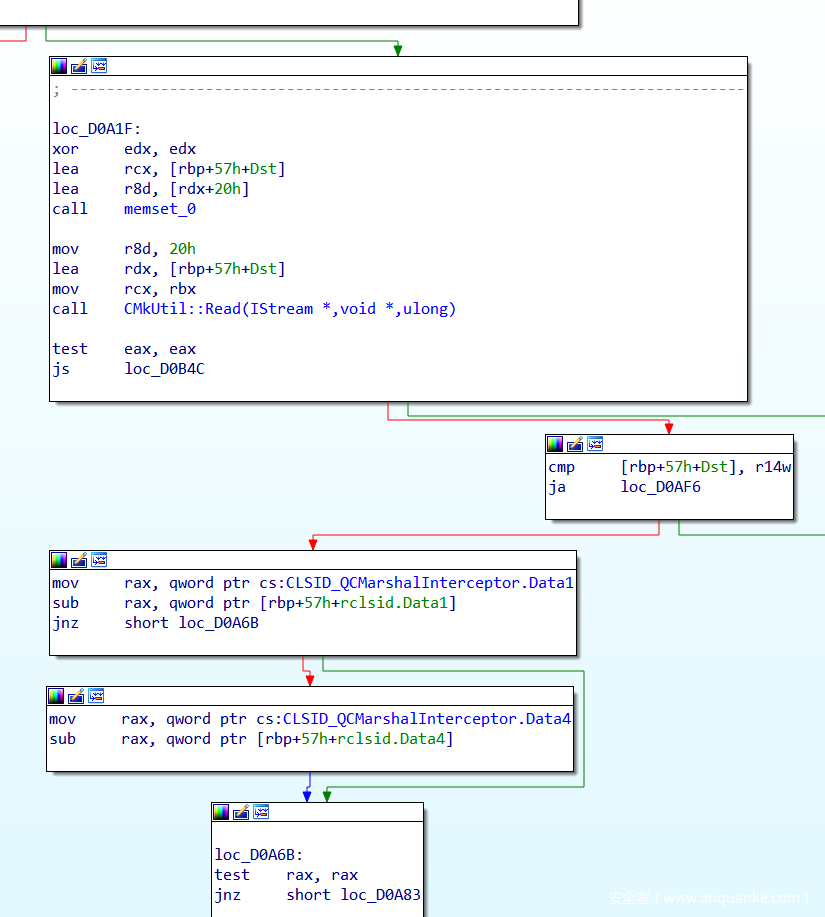Image resolution: width=825 pixels, height=917 pixels.
Task: Click group nodes icon on loc_D0A1F block
Action: point(99,66)
